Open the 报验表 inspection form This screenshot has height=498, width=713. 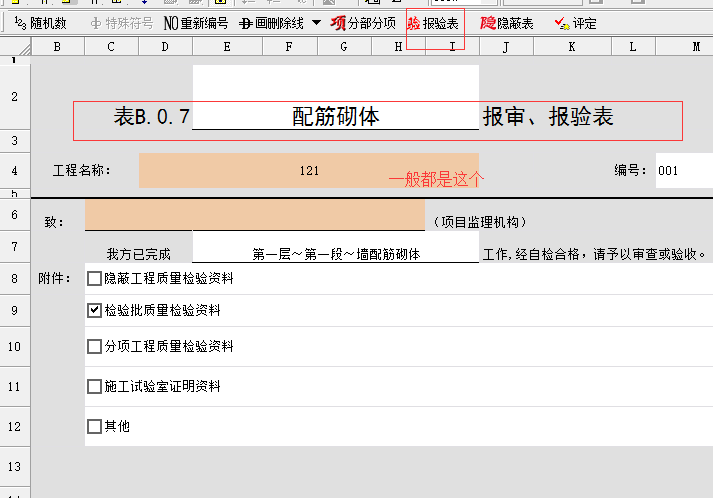[434, 23]
